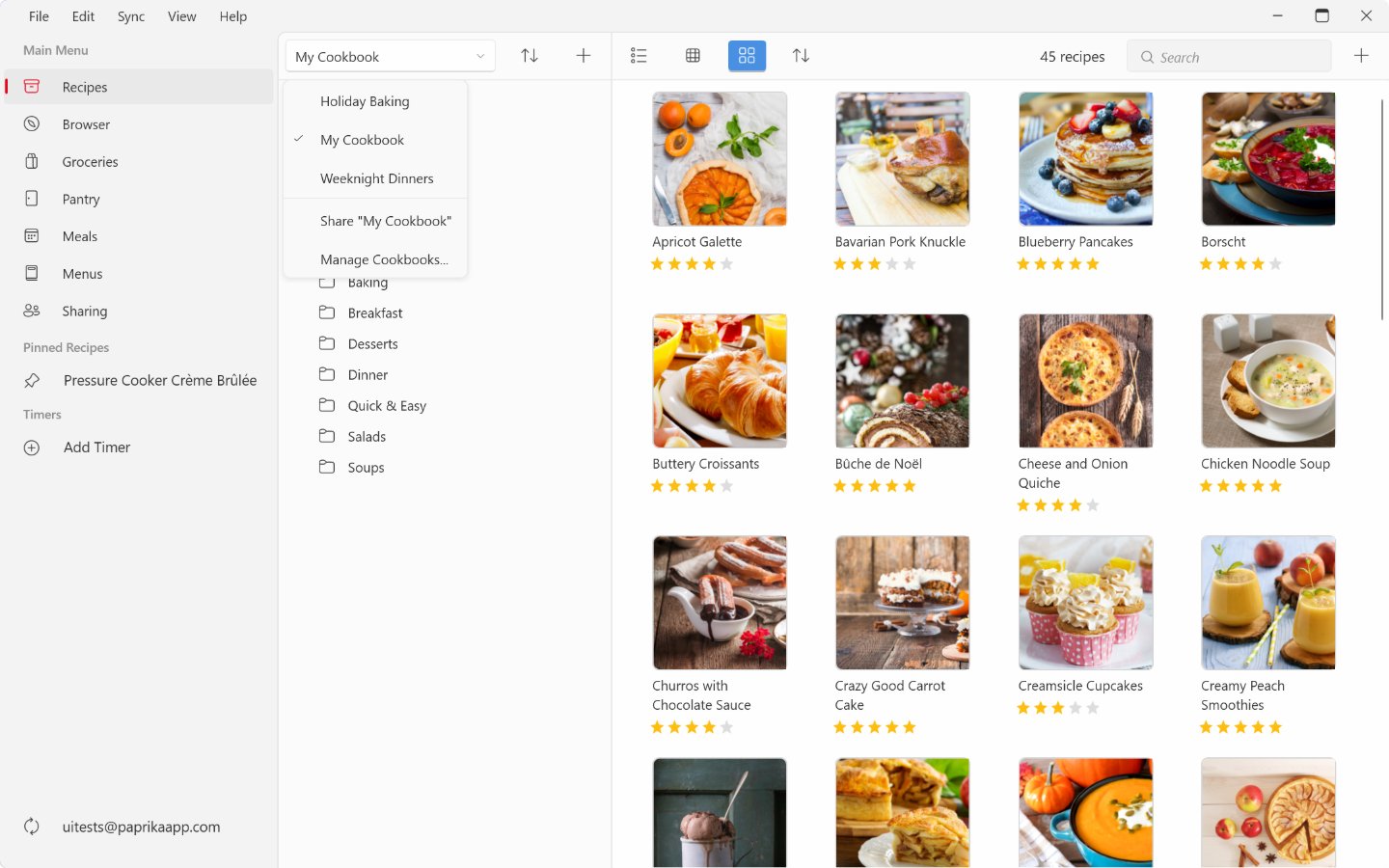Open the Blueberry Pancakes recipe photo
The image size is (1389, 868).
coord(1085,159)
